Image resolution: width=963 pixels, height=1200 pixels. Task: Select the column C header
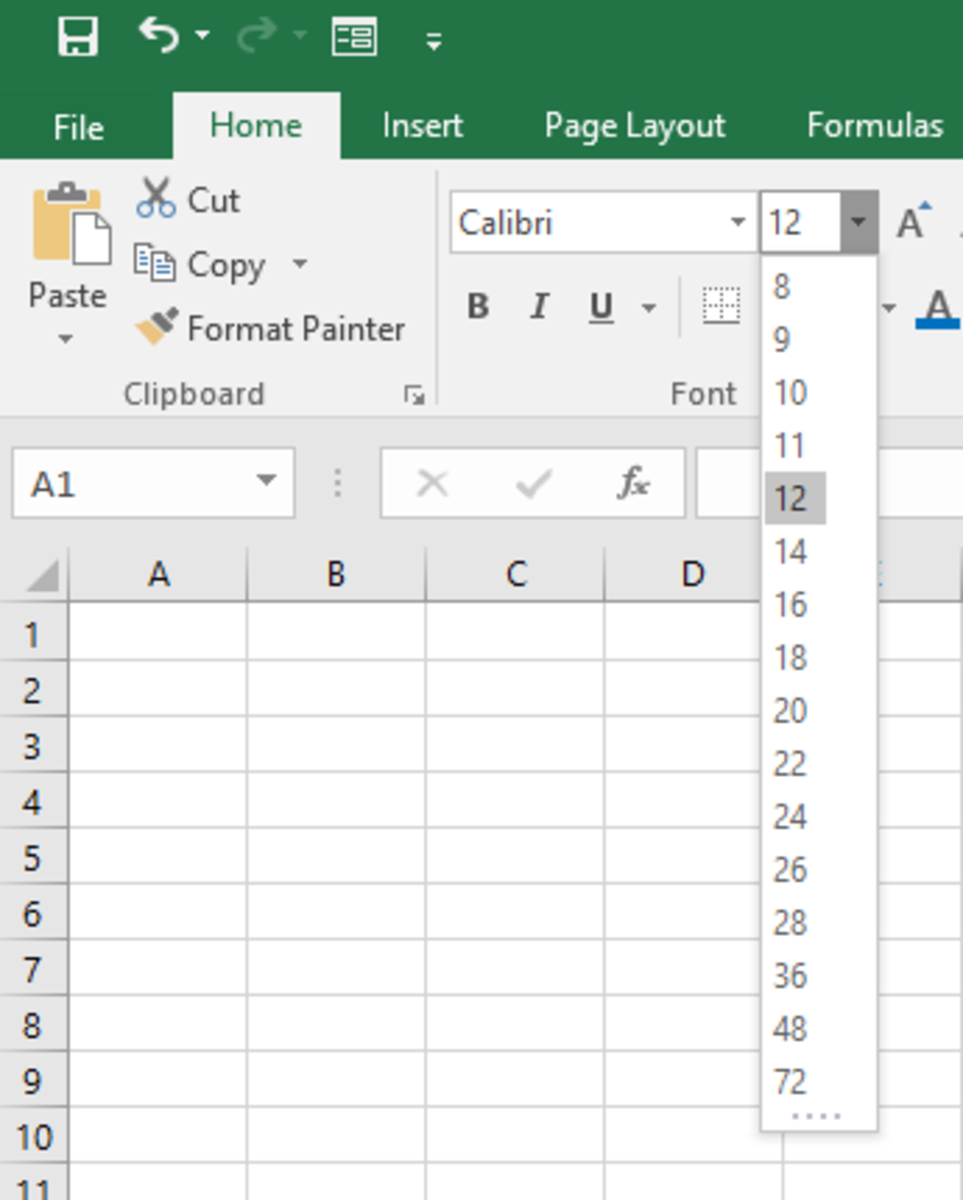pyautogui.click(x=515, y=572)
